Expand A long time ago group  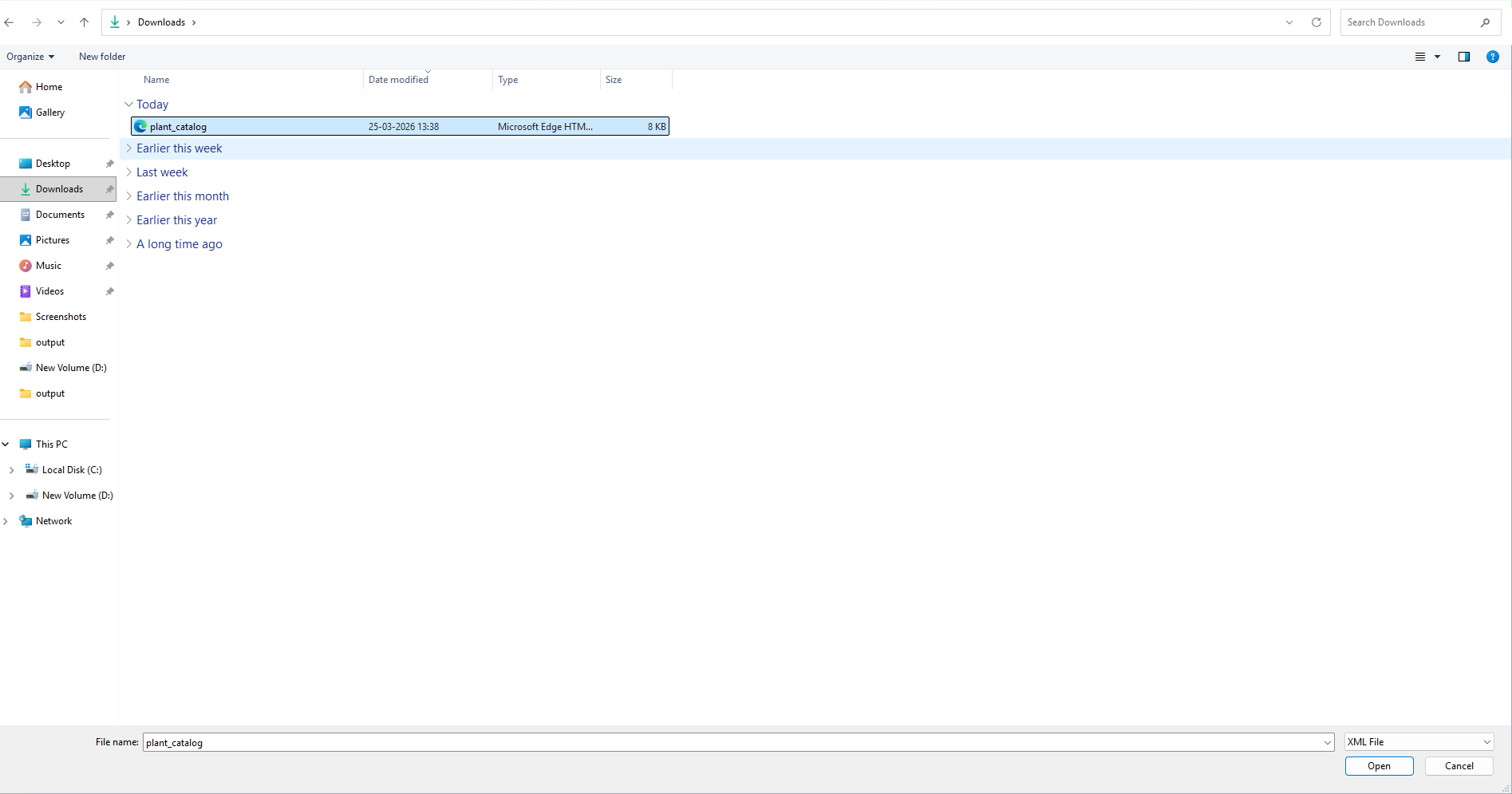128,244
